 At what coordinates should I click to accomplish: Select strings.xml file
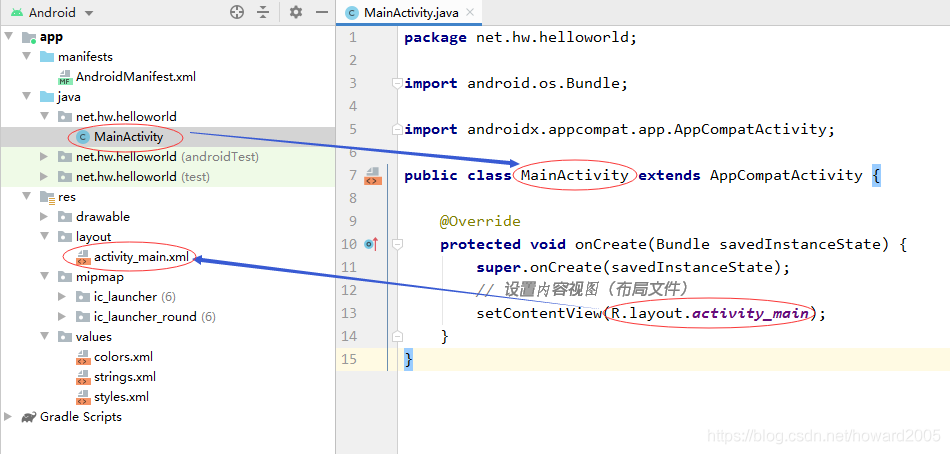[125, 376]
